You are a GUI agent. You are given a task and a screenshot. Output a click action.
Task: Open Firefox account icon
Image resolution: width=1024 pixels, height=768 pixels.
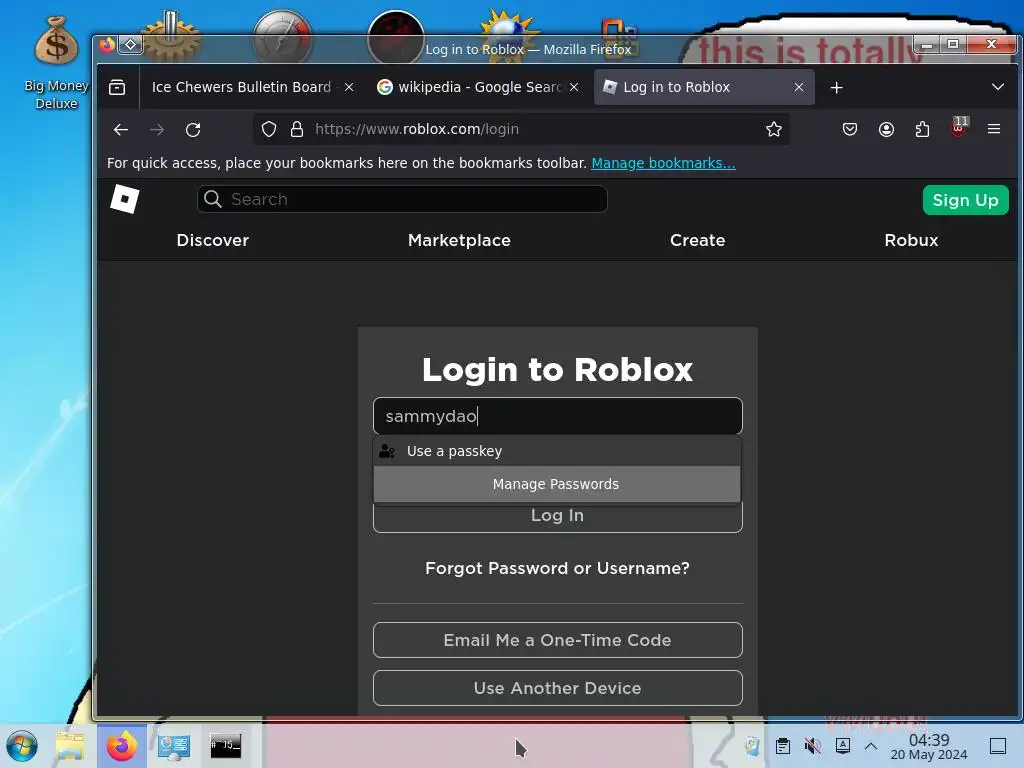[x=886, y=129]
